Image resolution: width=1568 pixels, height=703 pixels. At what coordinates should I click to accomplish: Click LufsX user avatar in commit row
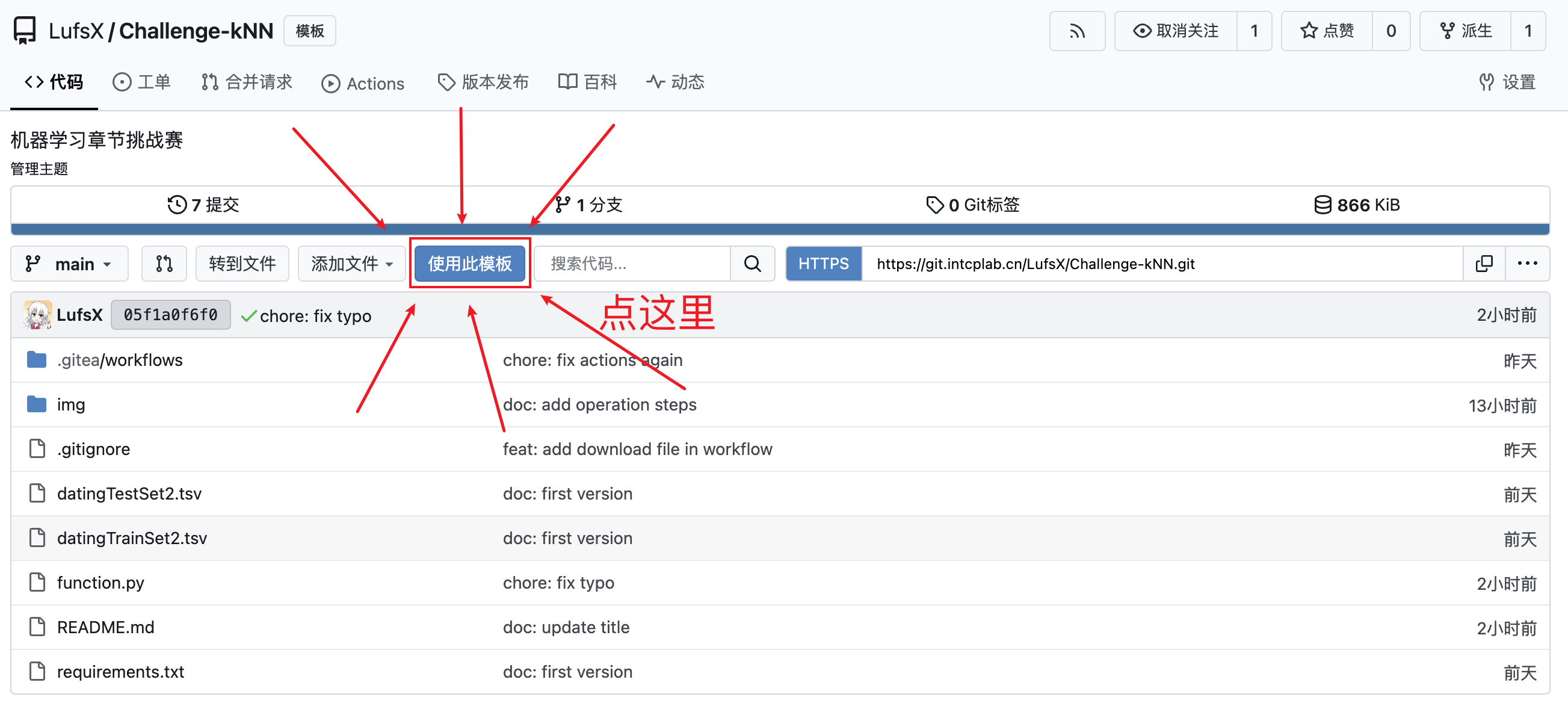tap(37, 315)
